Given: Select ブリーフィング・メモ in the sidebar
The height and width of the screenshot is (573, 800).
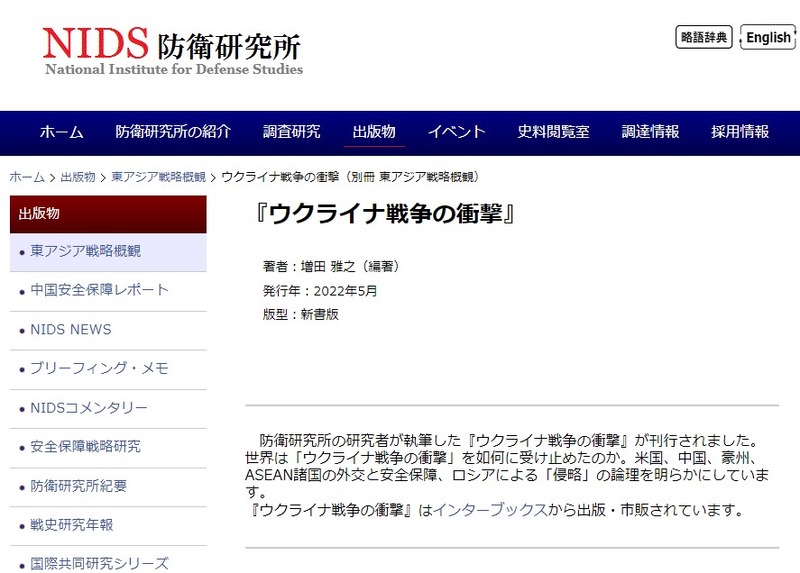Looking at the screenshot, I should coord(100,368).
